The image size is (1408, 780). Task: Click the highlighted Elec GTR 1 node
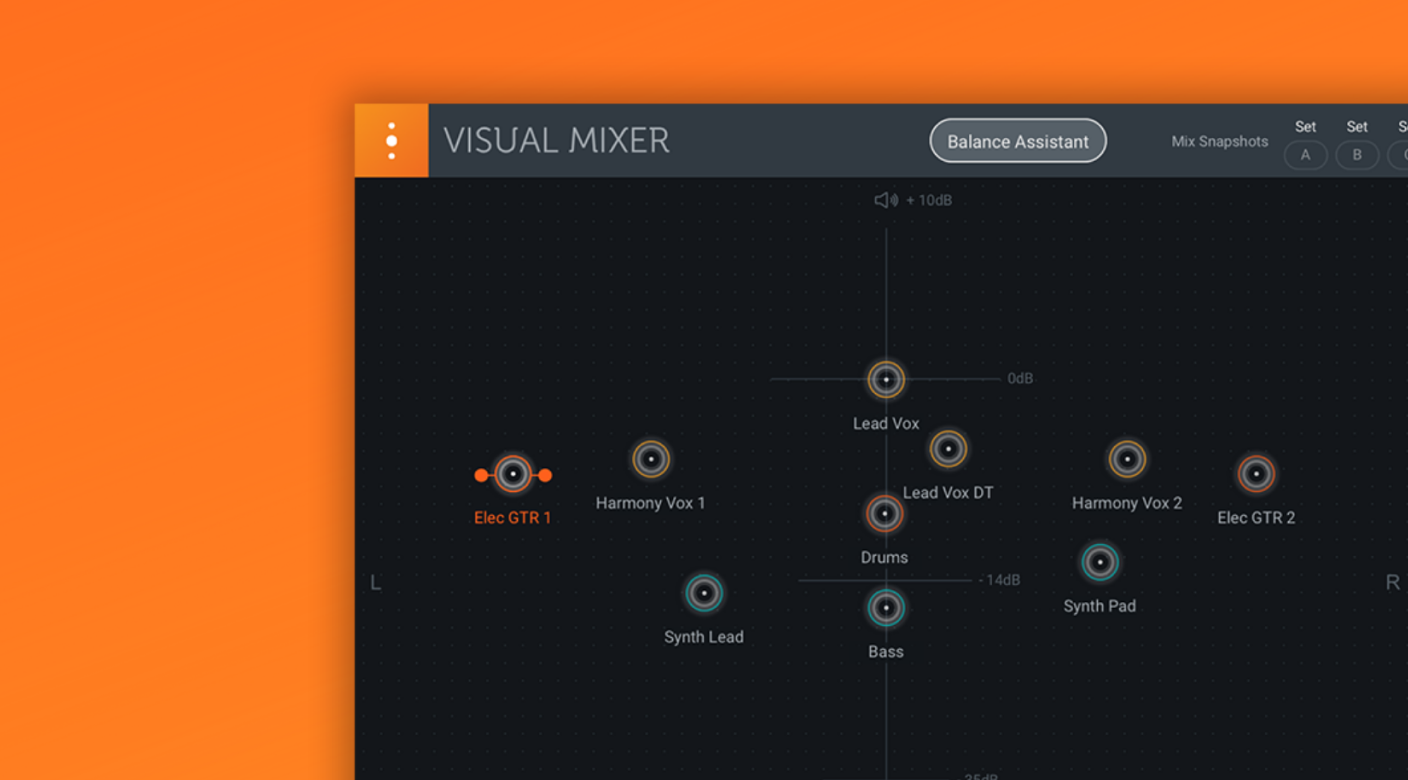click(x=513, y=474)
